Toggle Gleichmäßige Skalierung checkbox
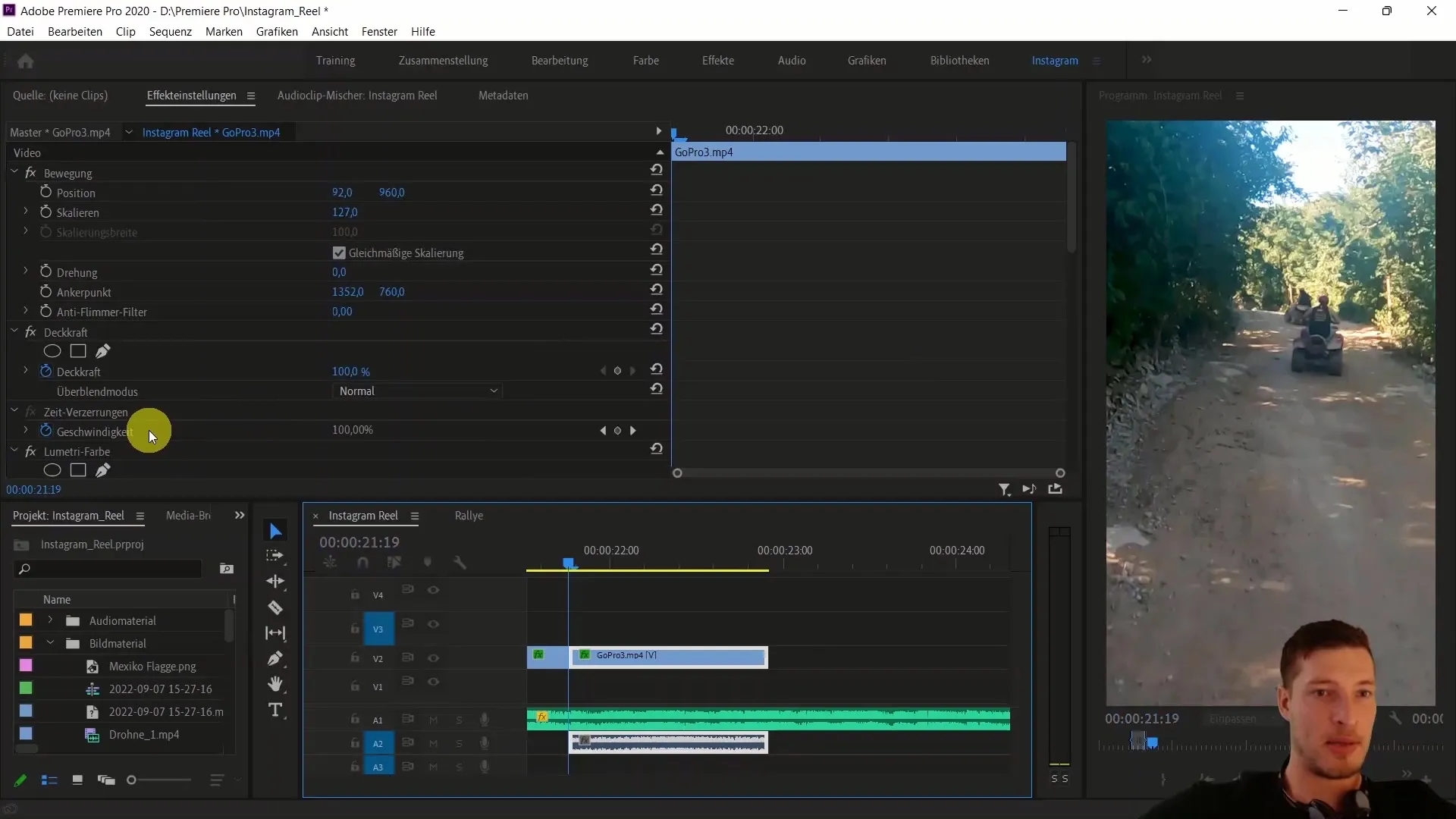This screenshot has width=1456, height=819. coord(339,253)
